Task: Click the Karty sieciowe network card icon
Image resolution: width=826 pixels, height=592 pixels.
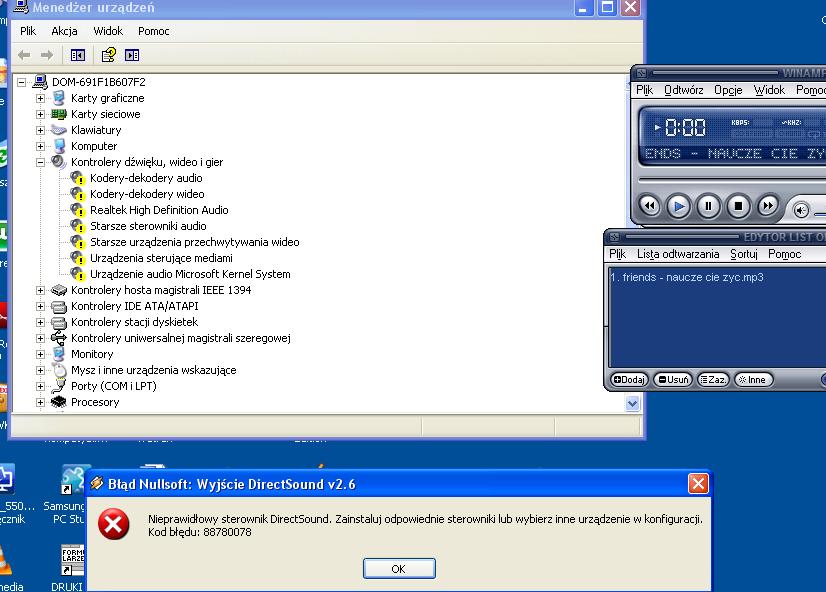Action: [x=59, y=114]
